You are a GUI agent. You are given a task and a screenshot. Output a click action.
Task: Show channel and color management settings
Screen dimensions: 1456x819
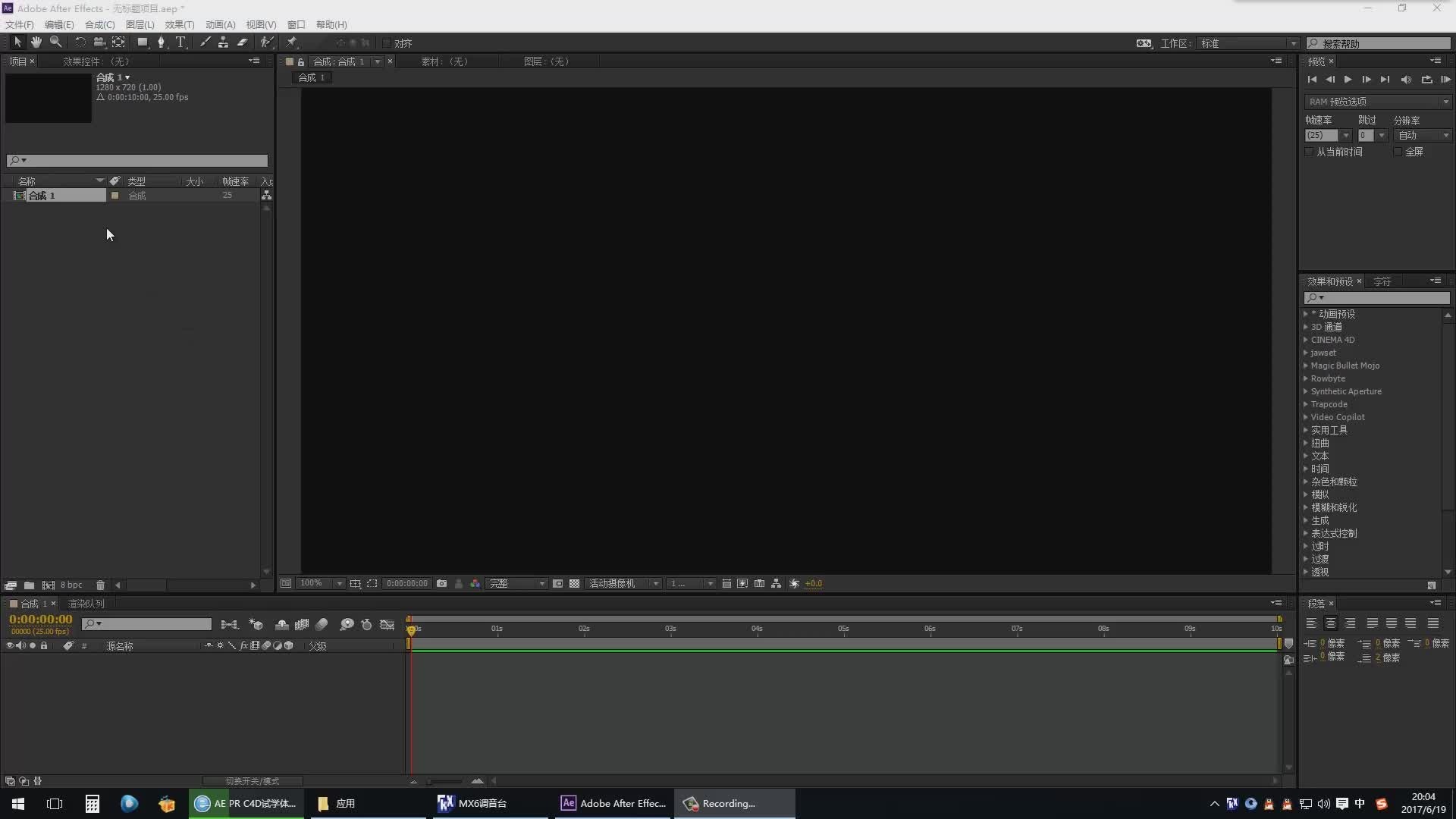[x=475, y=583]
